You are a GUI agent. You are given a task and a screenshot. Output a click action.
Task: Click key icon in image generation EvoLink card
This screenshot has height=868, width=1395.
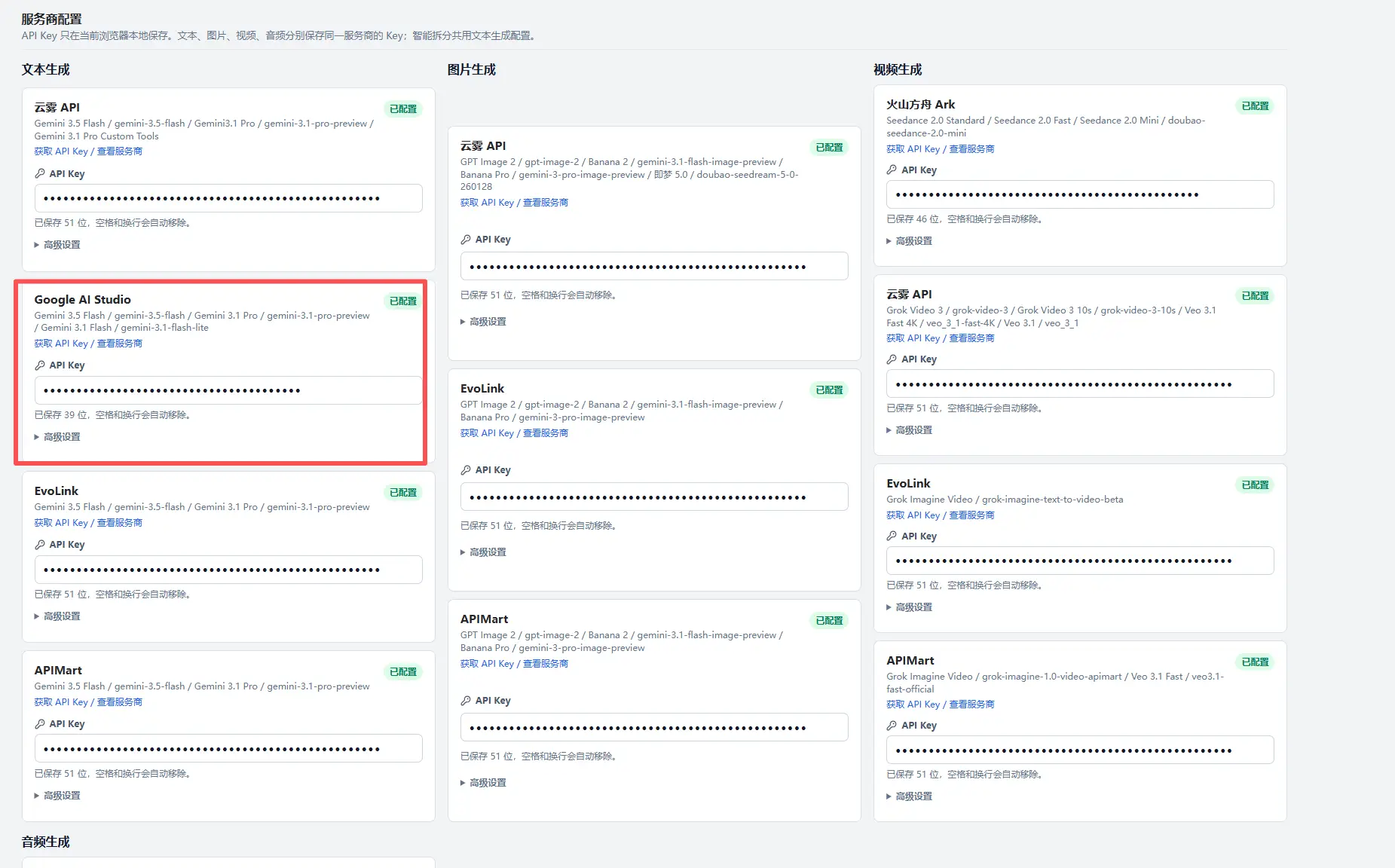[466, 469]
